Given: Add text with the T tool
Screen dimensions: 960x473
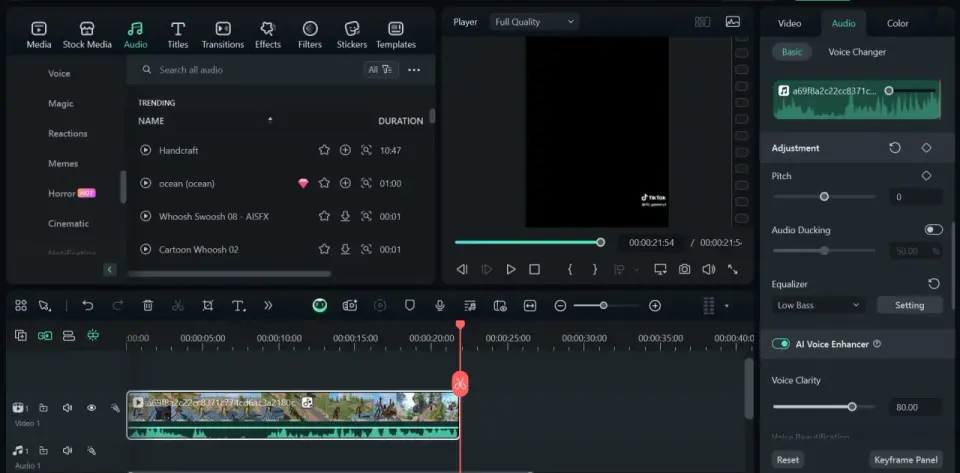Looking at the screenshot, I should 239,305.
